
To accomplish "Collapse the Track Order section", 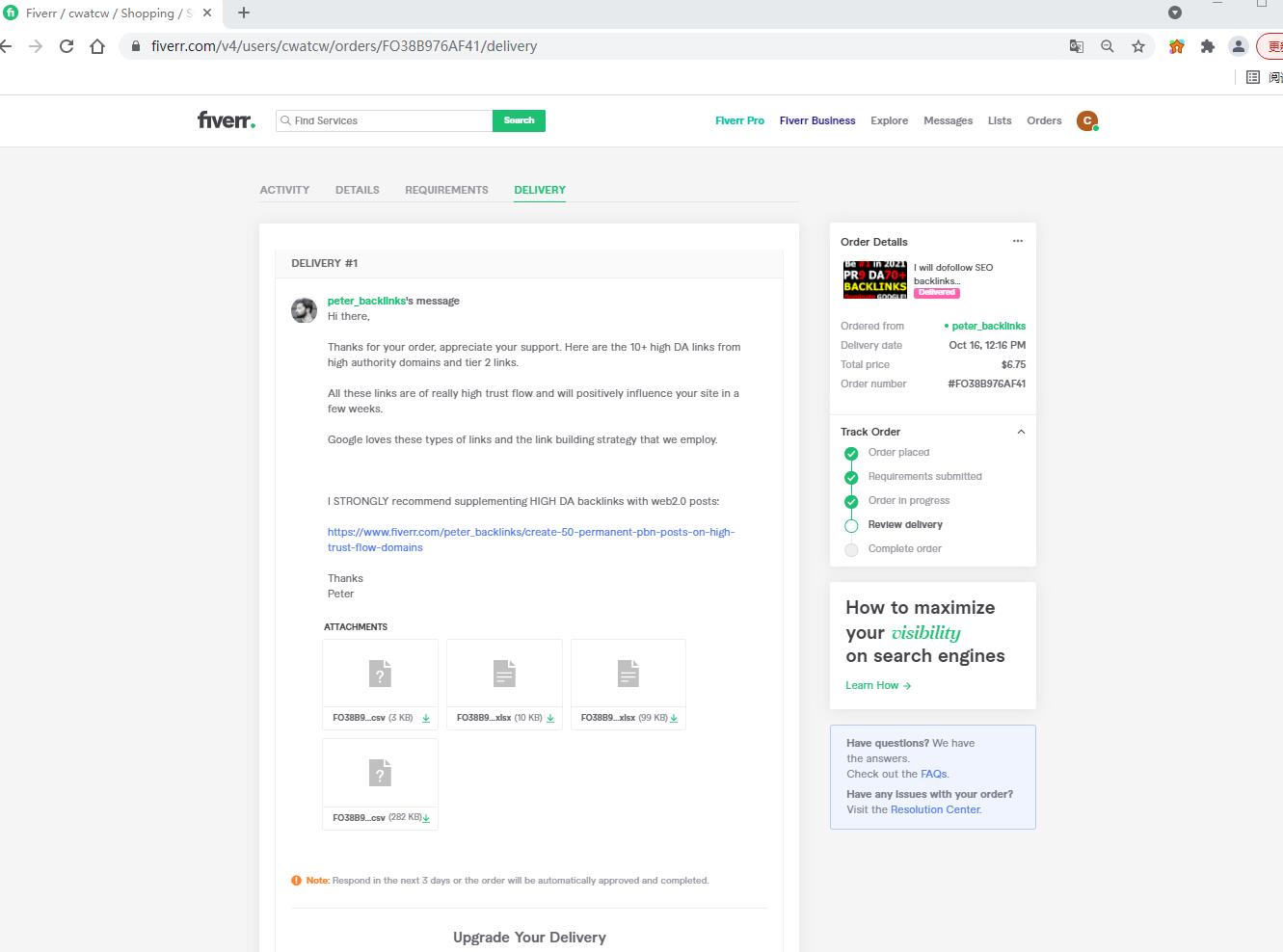I will coord(1021,432).
